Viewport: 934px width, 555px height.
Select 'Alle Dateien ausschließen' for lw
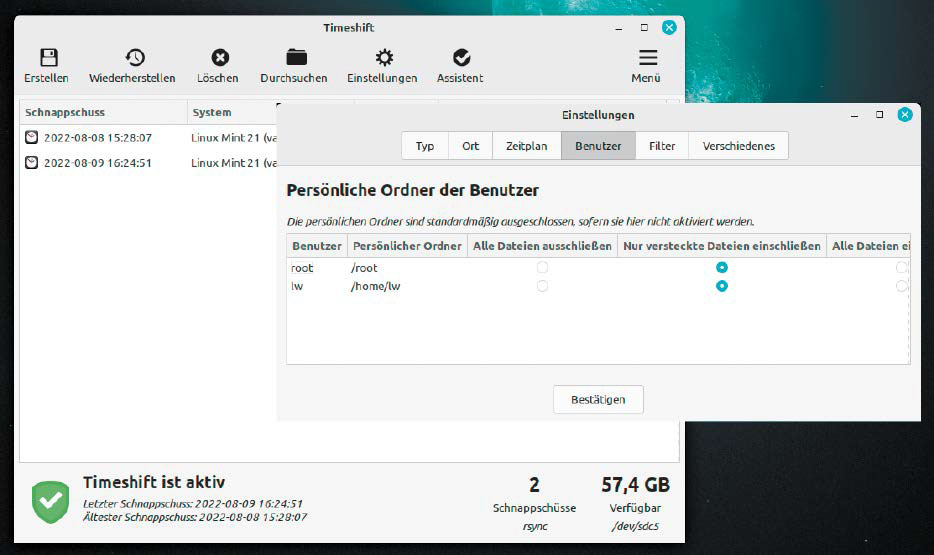(542, 286)
